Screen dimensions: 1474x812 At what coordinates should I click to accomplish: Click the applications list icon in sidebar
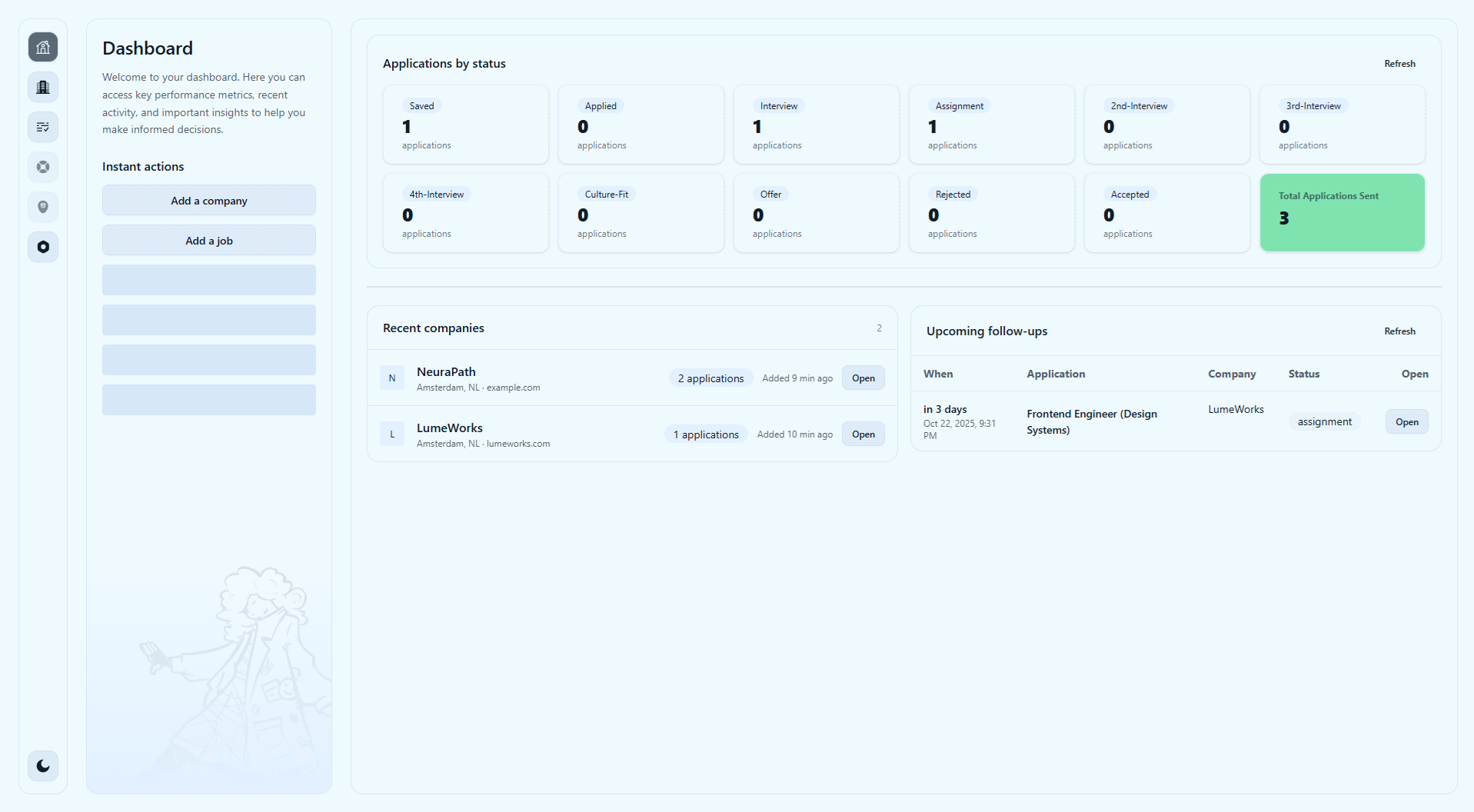click(x=42, y=127)
